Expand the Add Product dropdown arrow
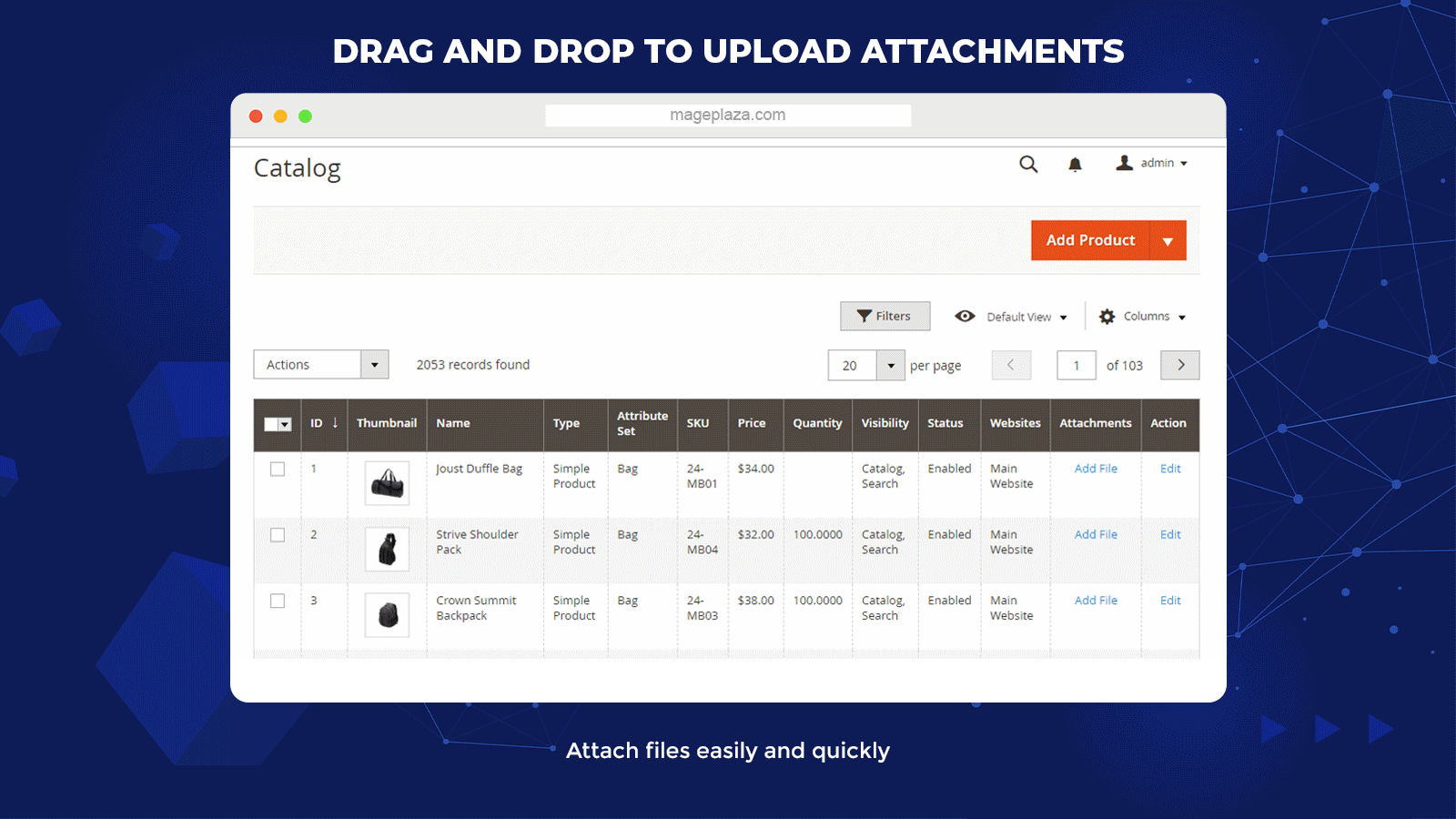The width and height of the screenshot is (1456, 819). click(1168, 241)
